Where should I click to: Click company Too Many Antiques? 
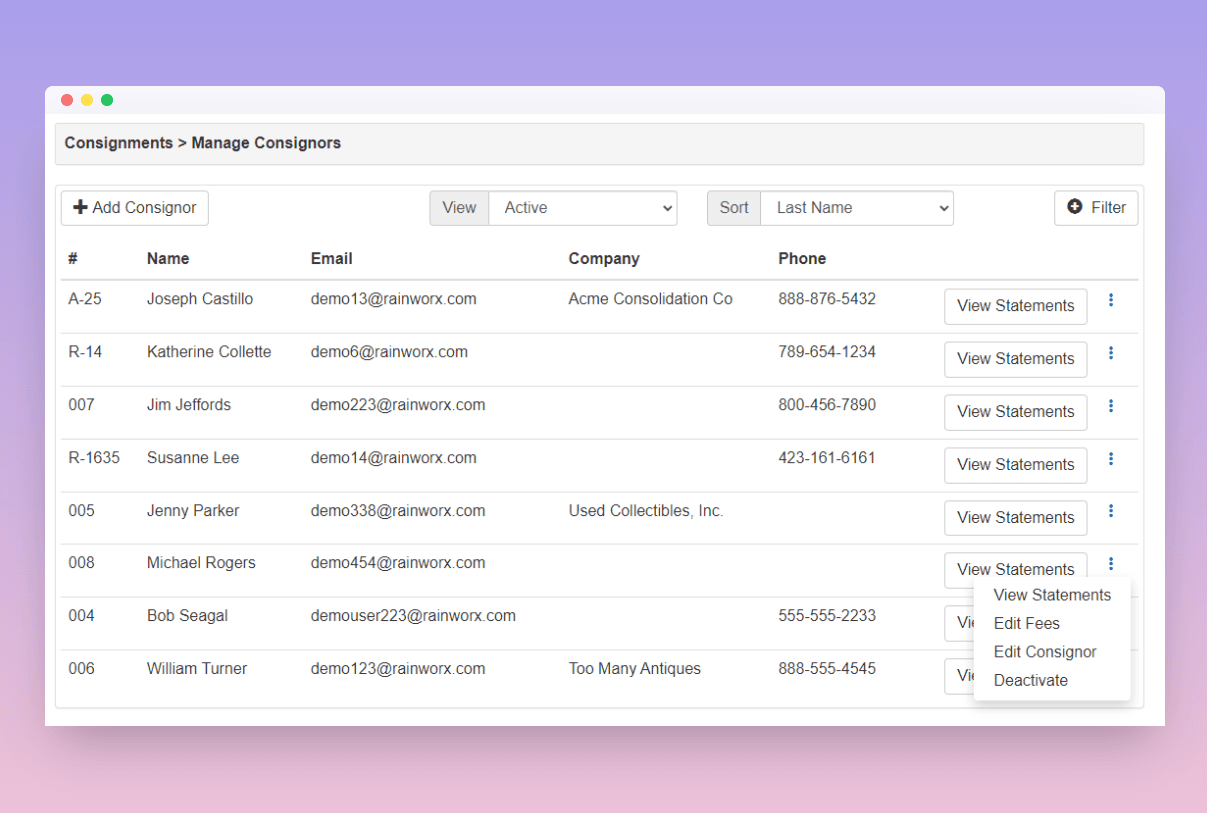pyautogui.click(x=635, y=669)
